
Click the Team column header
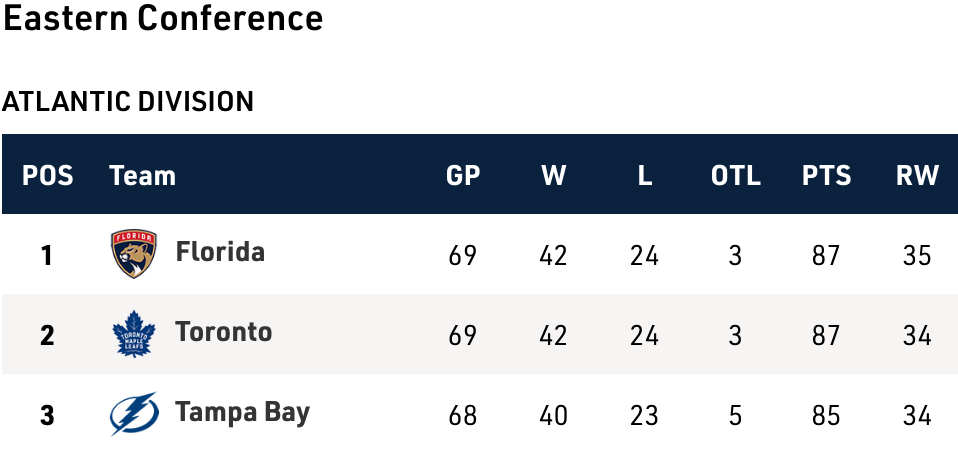click(142, 176)
